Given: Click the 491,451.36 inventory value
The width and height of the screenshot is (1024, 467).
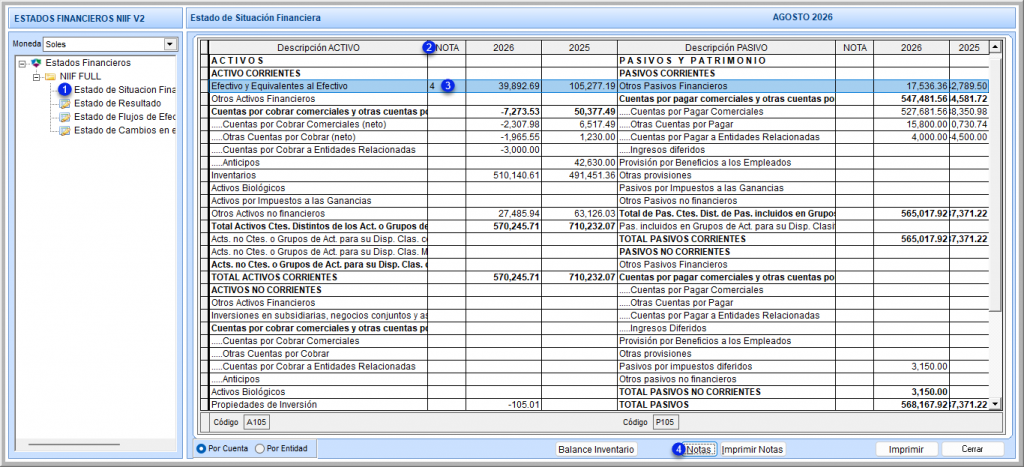Looking at the screenshot, I should 579,175.
